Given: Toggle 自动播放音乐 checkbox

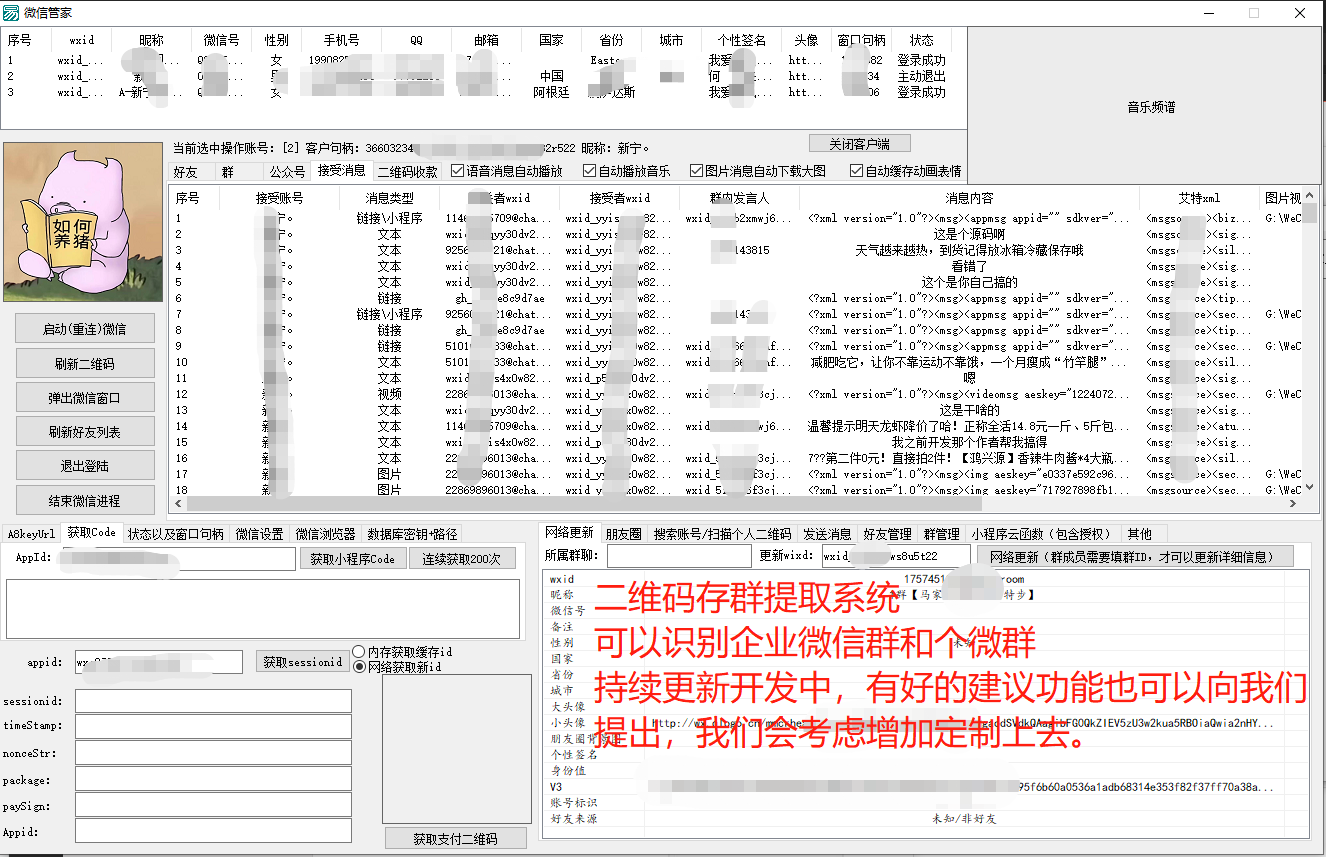Looking at the screenshot, I should 627,171.
